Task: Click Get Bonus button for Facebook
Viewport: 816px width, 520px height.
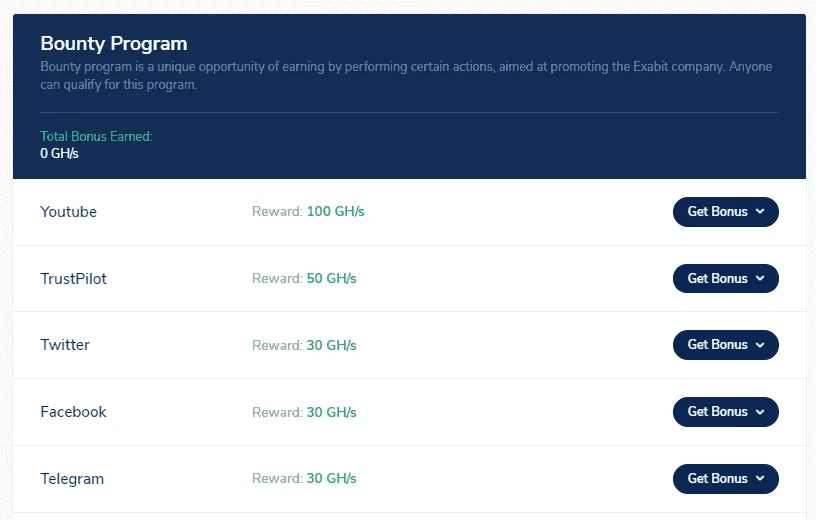Action: tap(725, 412)
